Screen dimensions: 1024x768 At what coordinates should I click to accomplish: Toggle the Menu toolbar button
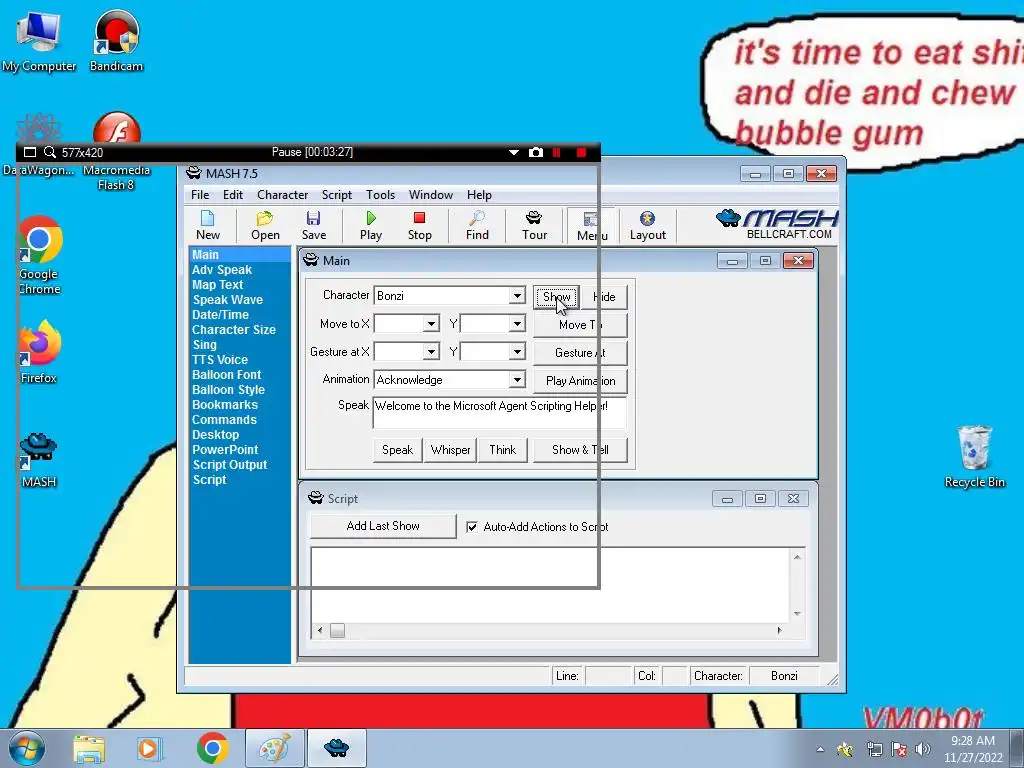[592, 226]
